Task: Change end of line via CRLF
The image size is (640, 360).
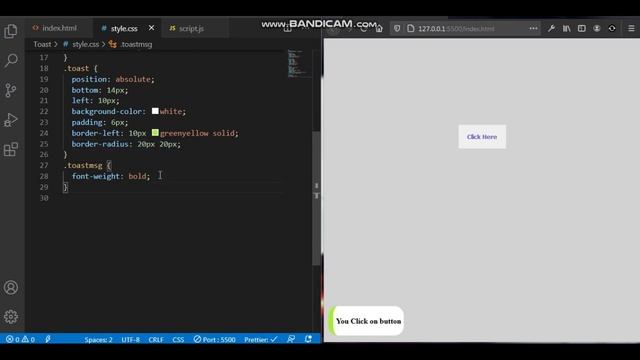Action: click(156, 340)
